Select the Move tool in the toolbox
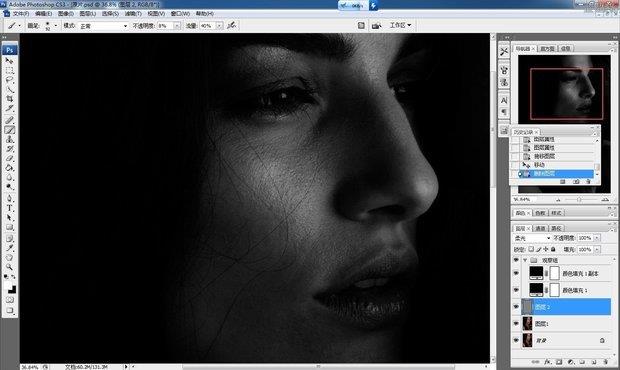 (x=9, y=61)
